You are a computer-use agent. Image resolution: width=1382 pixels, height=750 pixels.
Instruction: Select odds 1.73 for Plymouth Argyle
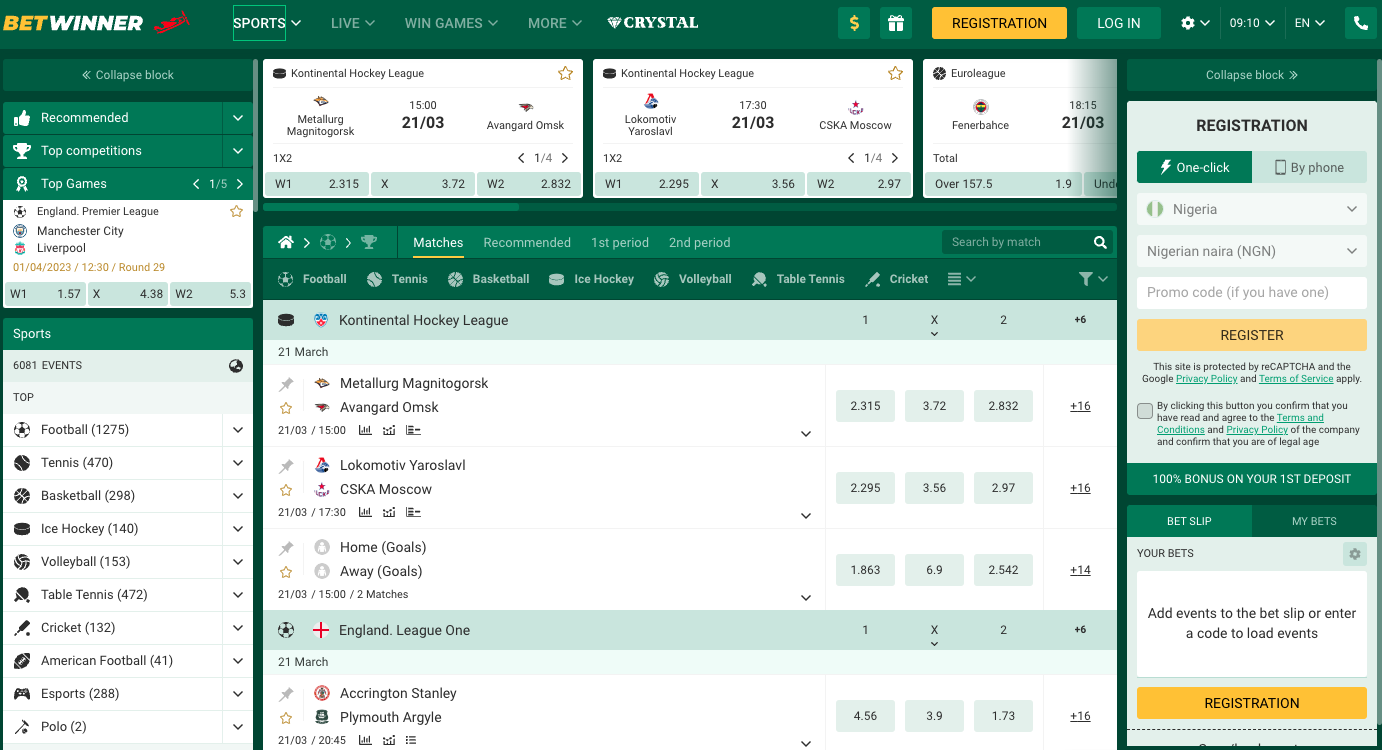click(1003, 716)
